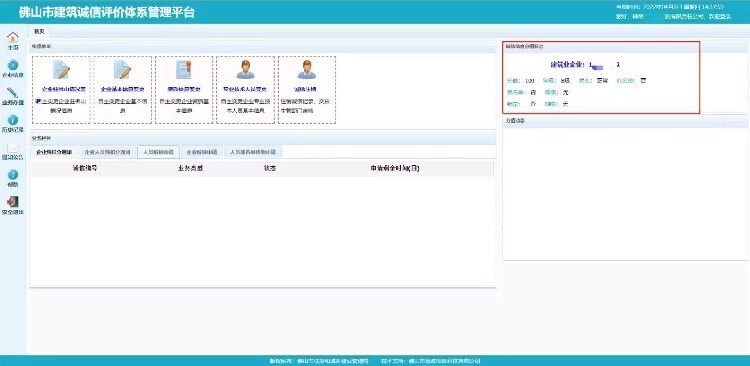750x366 pixels.
Task: Select the outlined third 人员 application tab
Action: (158, 152)
